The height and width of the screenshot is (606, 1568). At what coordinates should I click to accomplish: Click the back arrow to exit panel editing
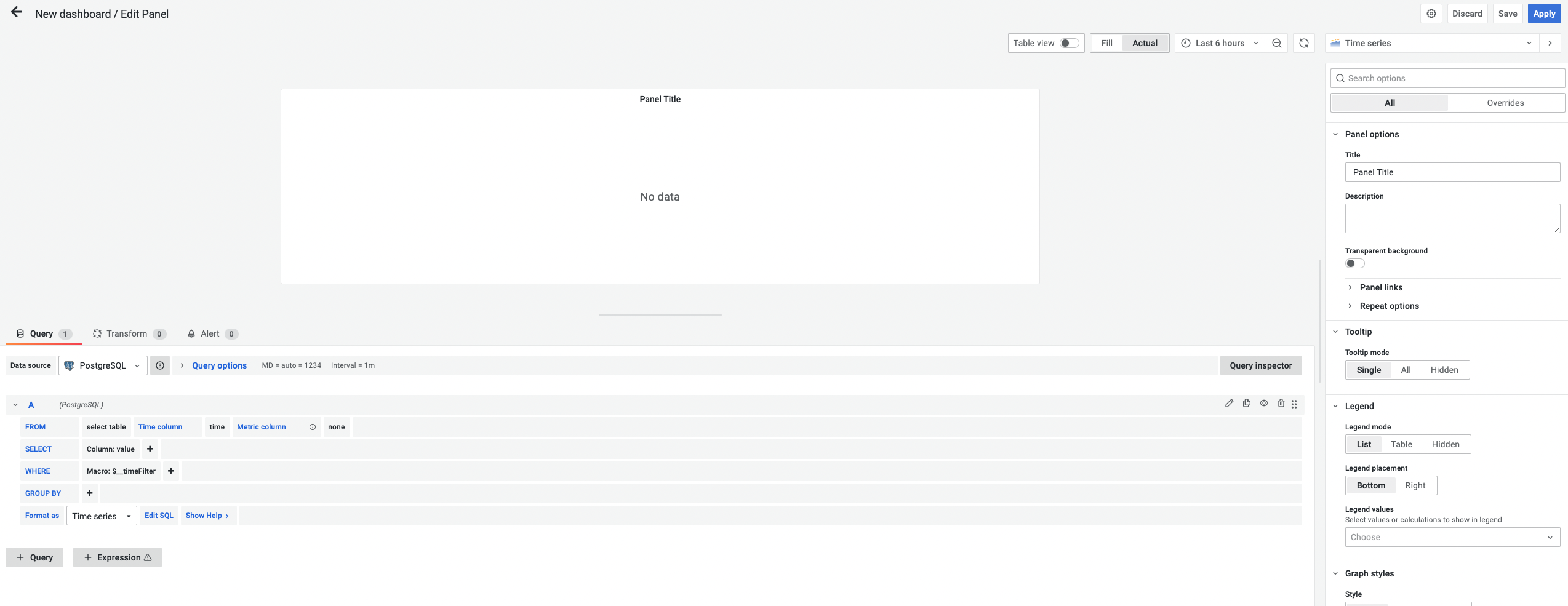click(x=17, y=12)
